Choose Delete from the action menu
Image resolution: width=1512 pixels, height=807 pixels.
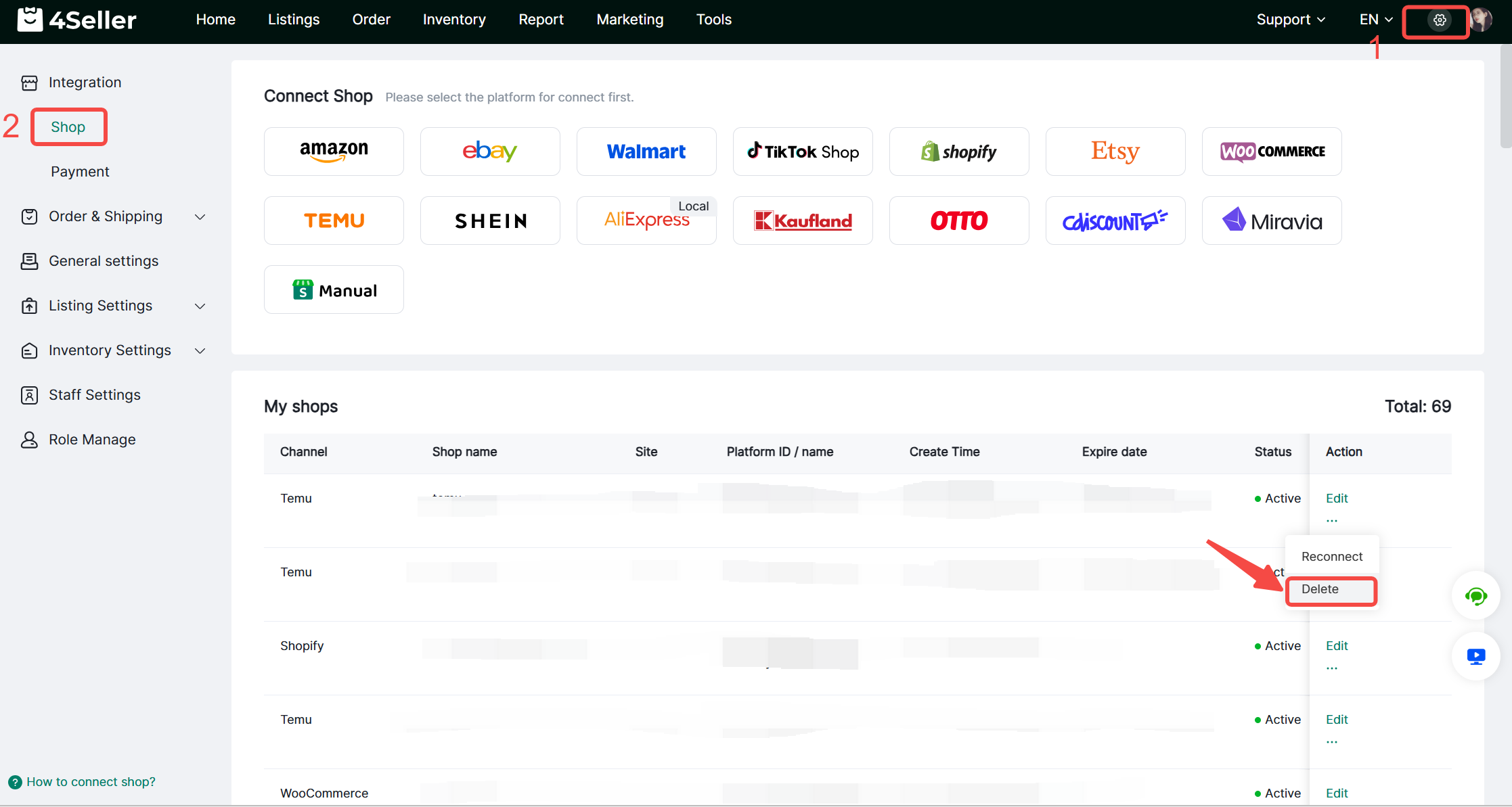[x=1320, y=589]
